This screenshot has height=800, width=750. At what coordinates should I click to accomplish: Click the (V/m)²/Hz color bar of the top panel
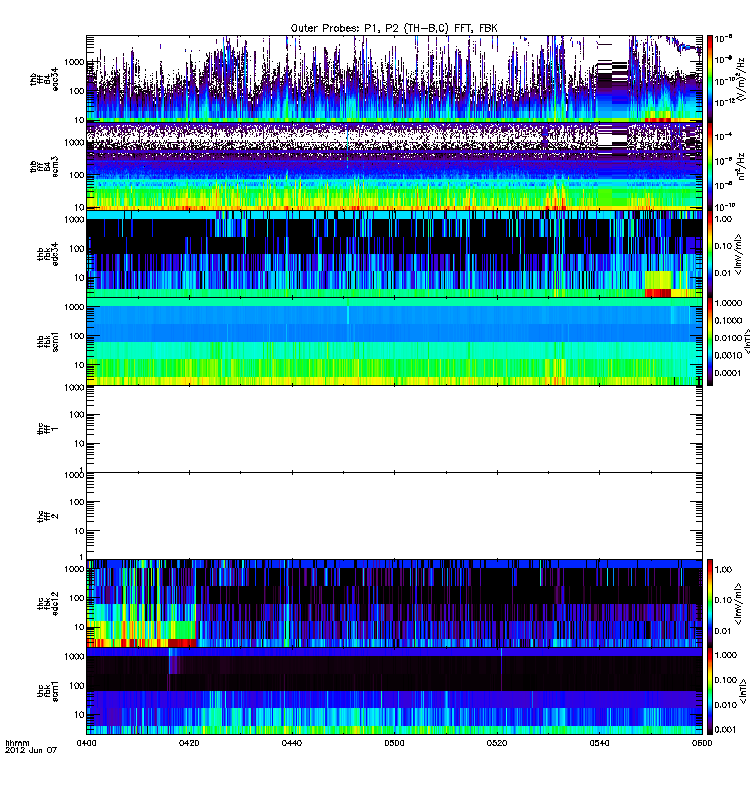[x=710, y=79]
